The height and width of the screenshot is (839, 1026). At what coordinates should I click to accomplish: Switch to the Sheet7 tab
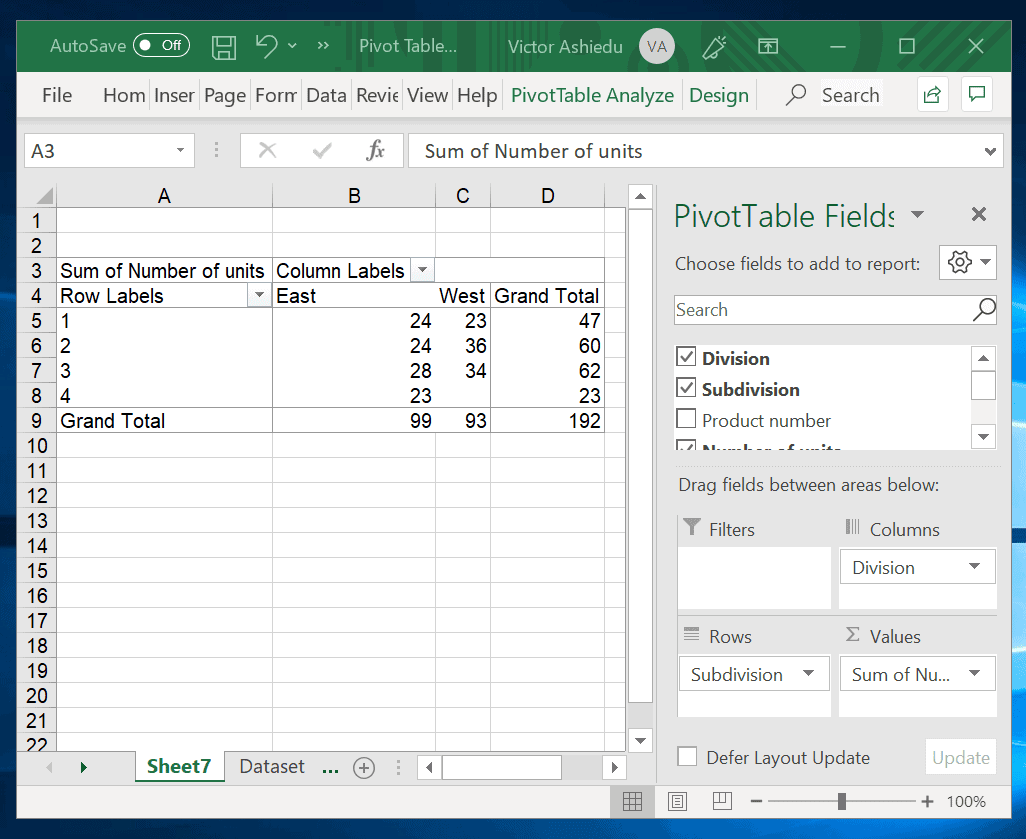(x=179, y=766)
